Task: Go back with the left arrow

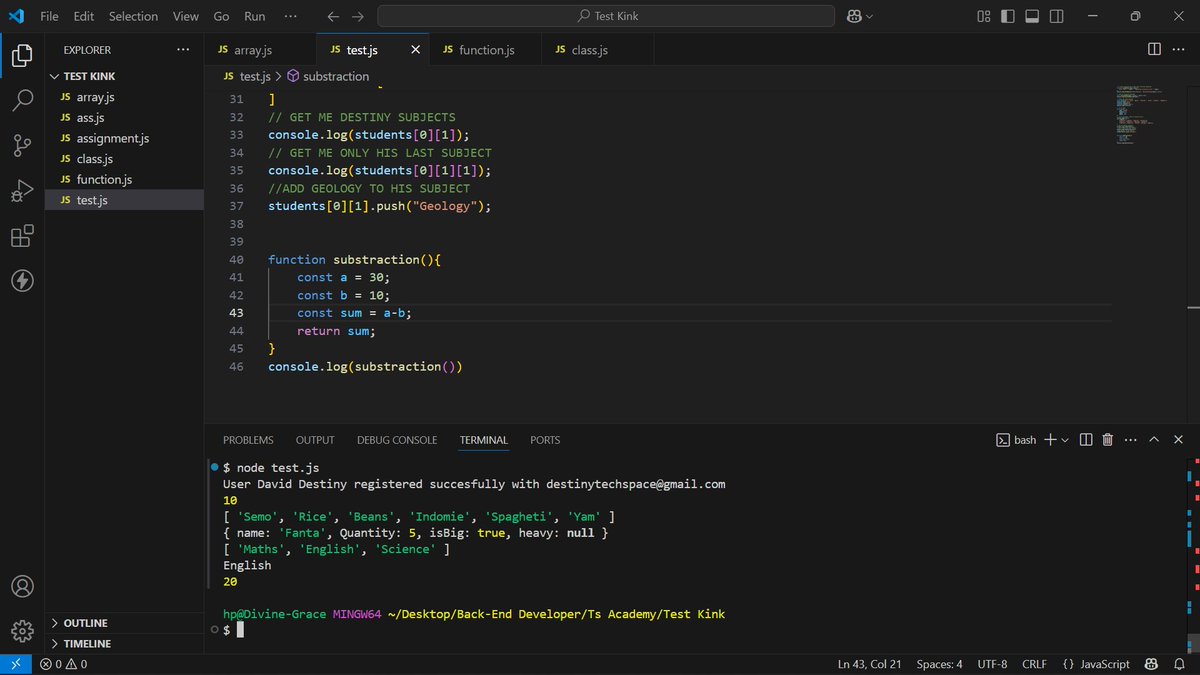Action: pyautogui.click(x=333, y=16)
